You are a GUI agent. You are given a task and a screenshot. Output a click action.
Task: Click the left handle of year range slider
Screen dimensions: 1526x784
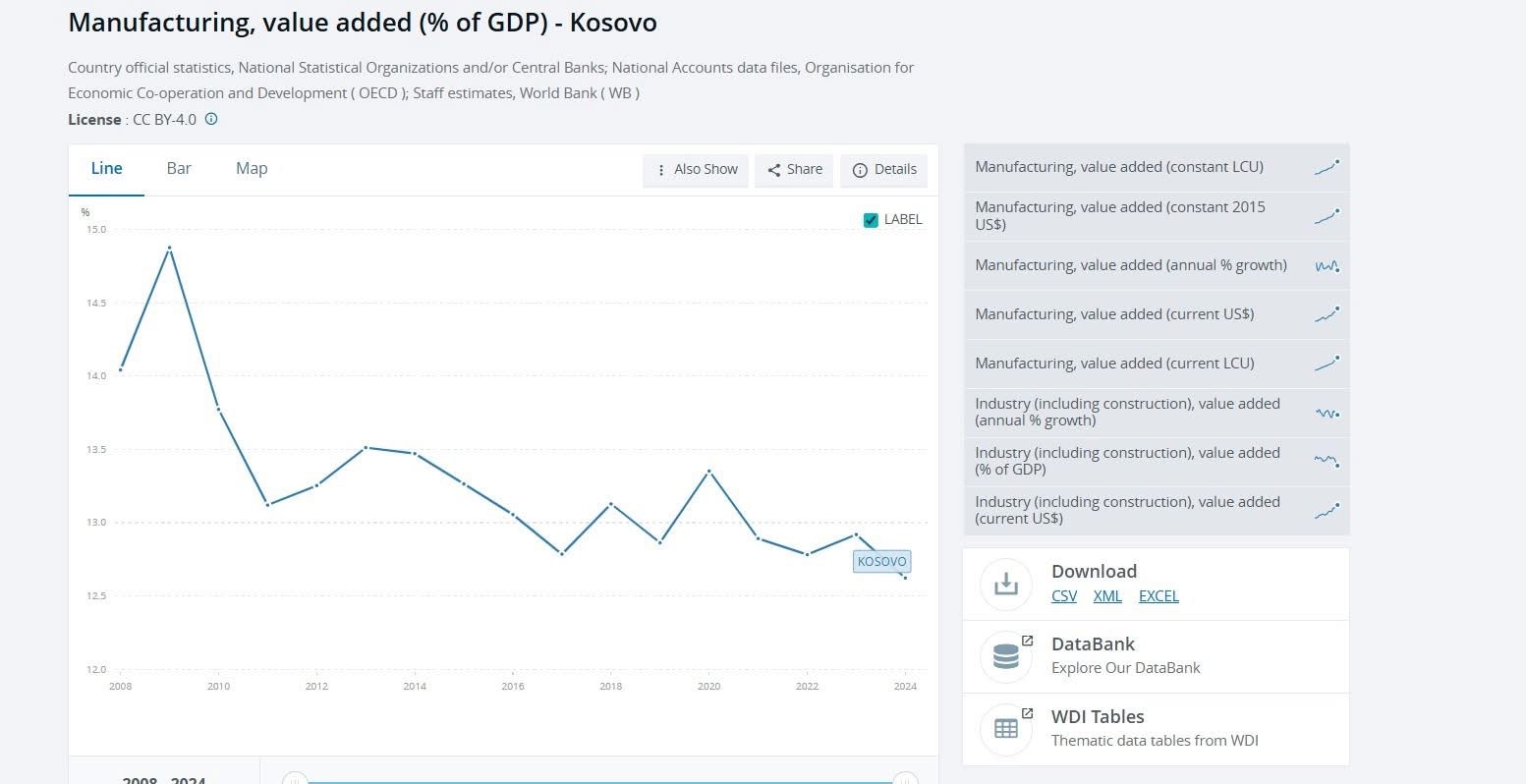click(x=295, y=780)
